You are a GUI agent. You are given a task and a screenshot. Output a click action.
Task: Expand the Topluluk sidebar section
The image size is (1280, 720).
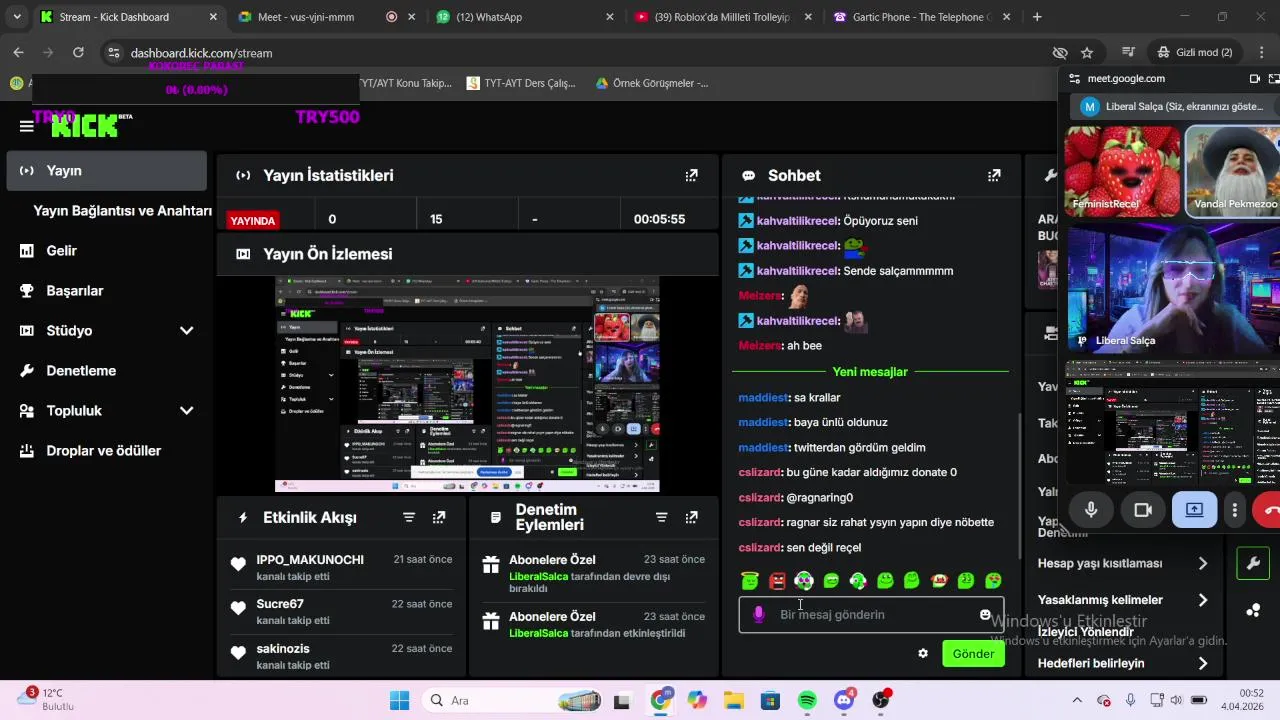click(x=186, y=410)
